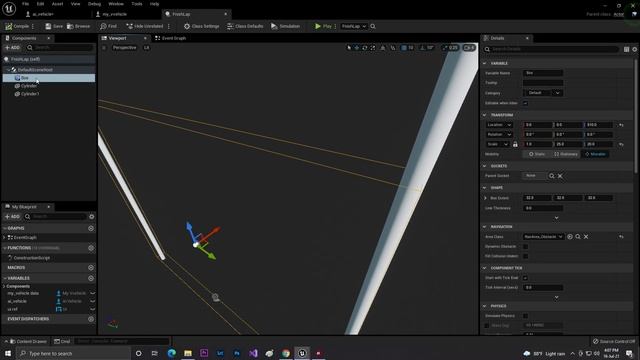Switch to the Event Graph tab
The width and height of the screenshot is (640, 360).
click(170, 38)
